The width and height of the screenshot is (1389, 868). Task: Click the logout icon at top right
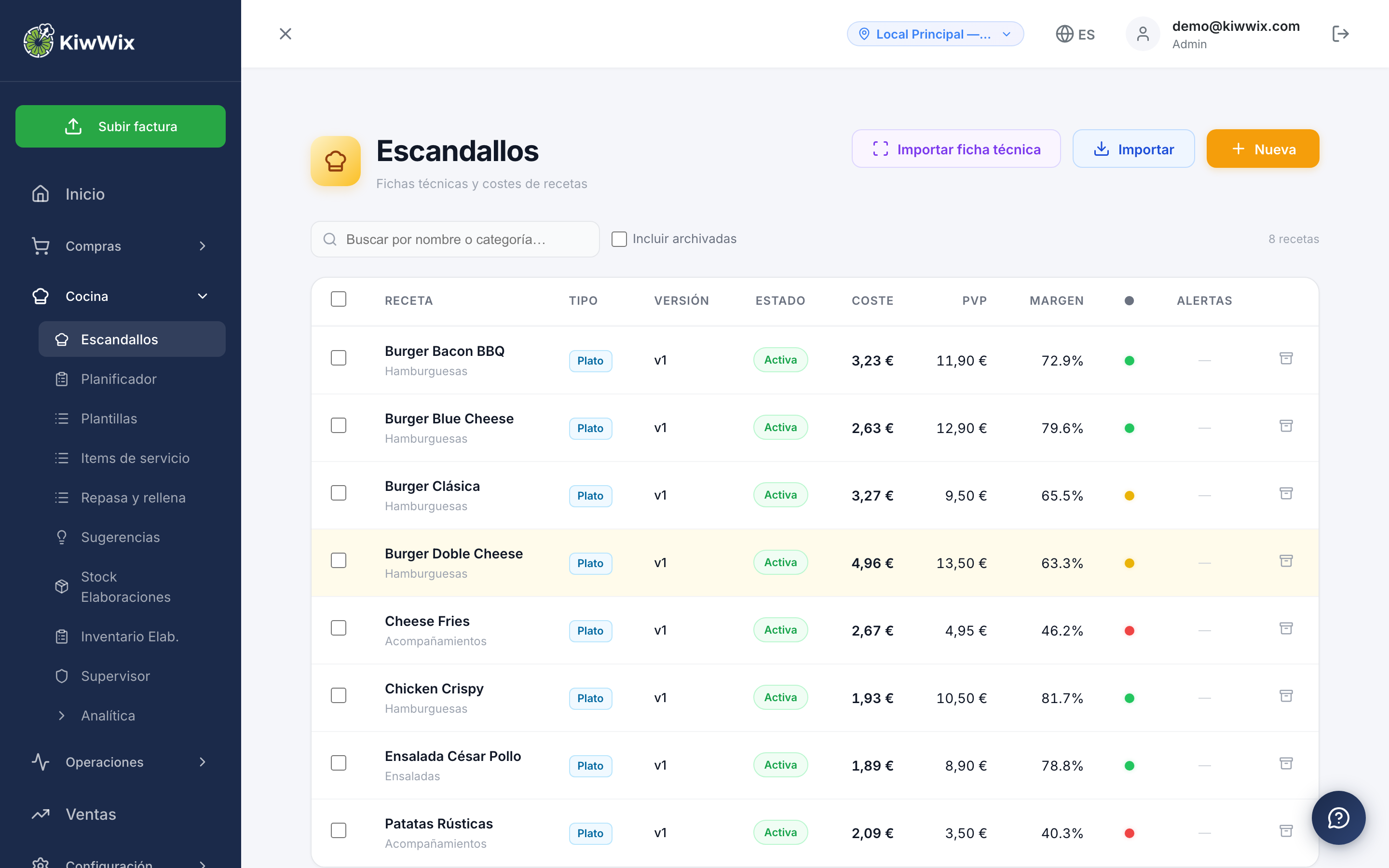click(x=1341, y=33)
